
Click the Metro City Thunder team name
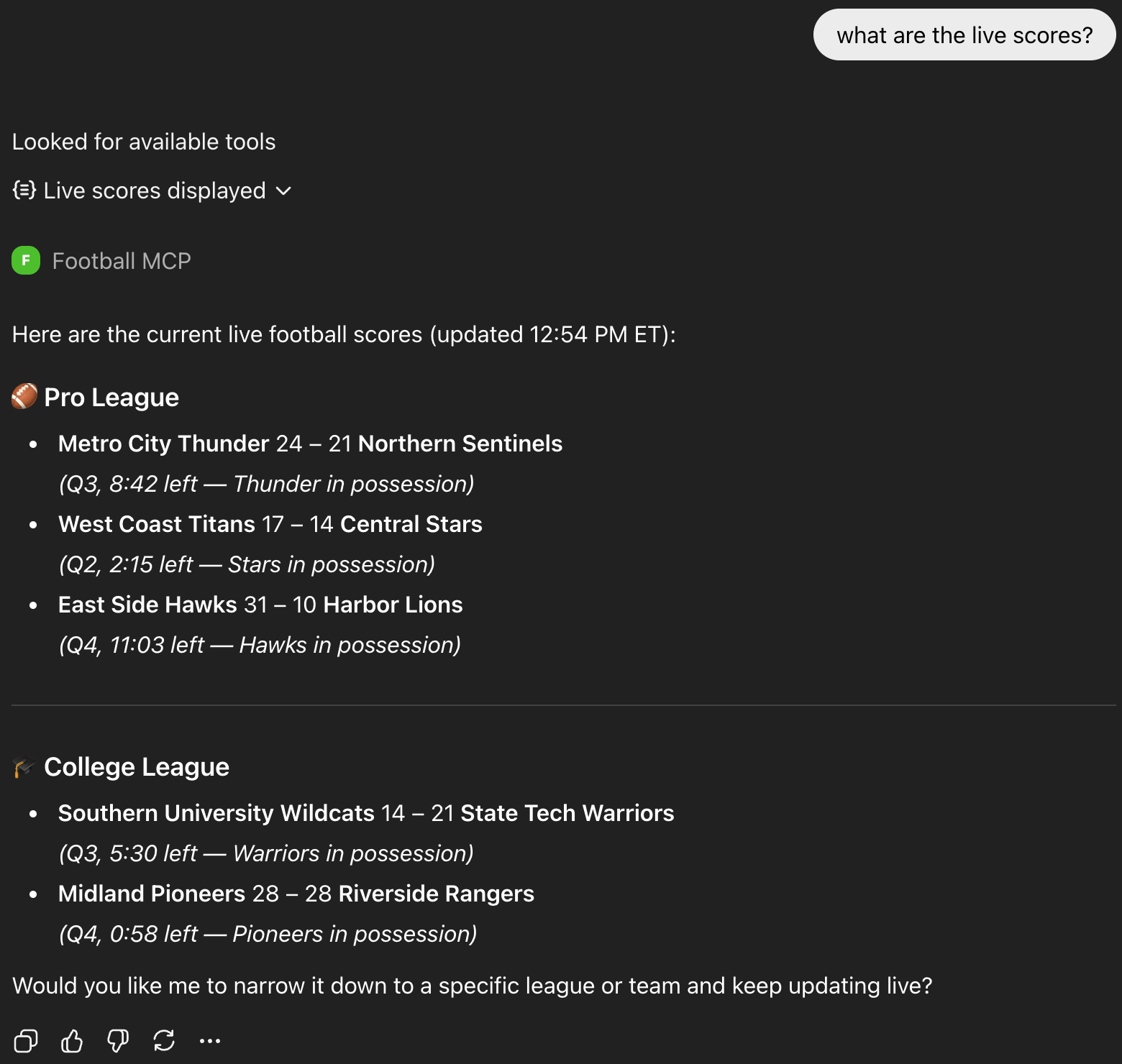tap(163, 444)
